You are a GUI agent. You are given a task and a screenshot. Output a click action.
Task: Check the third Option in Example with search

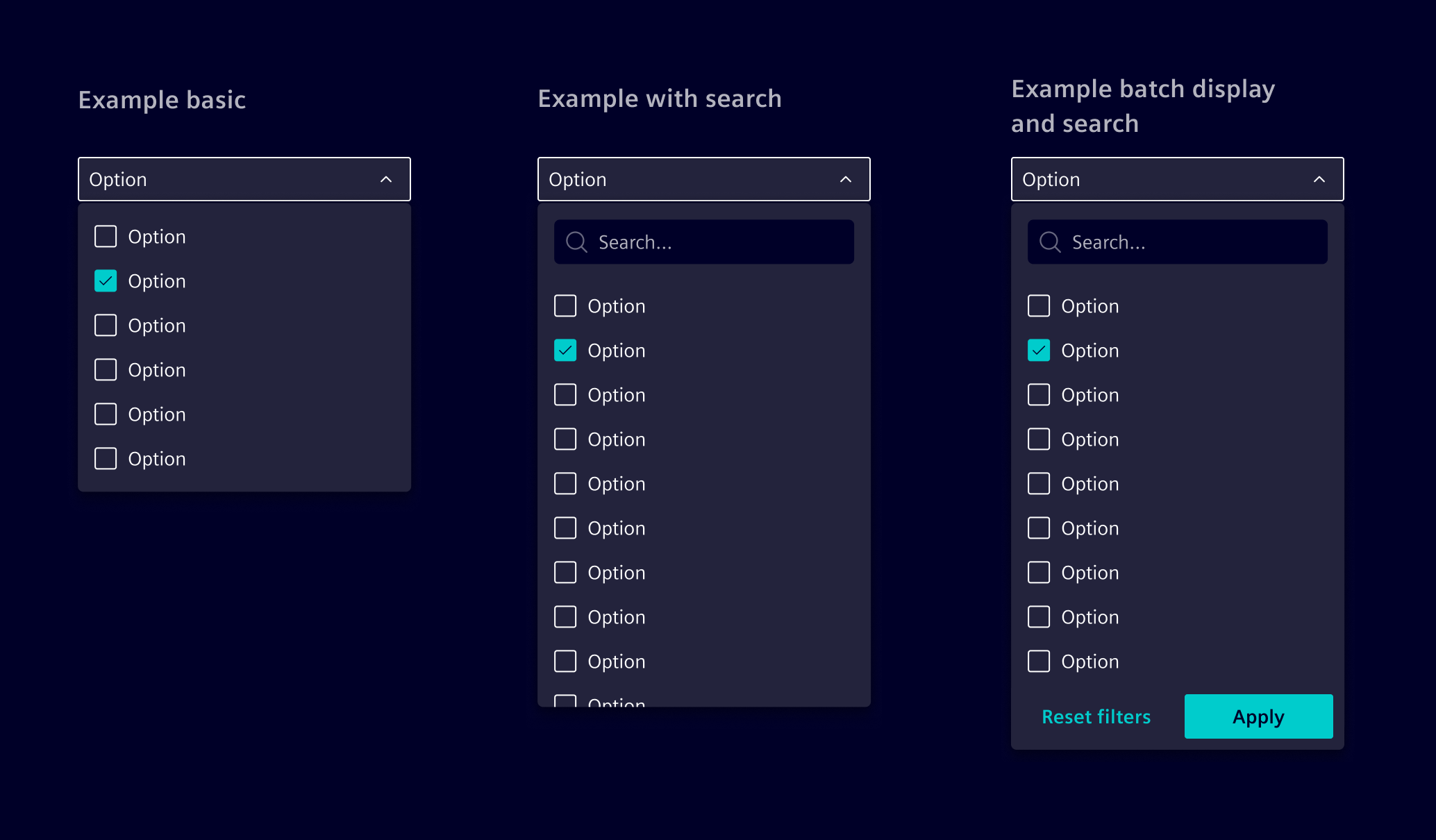565,394
